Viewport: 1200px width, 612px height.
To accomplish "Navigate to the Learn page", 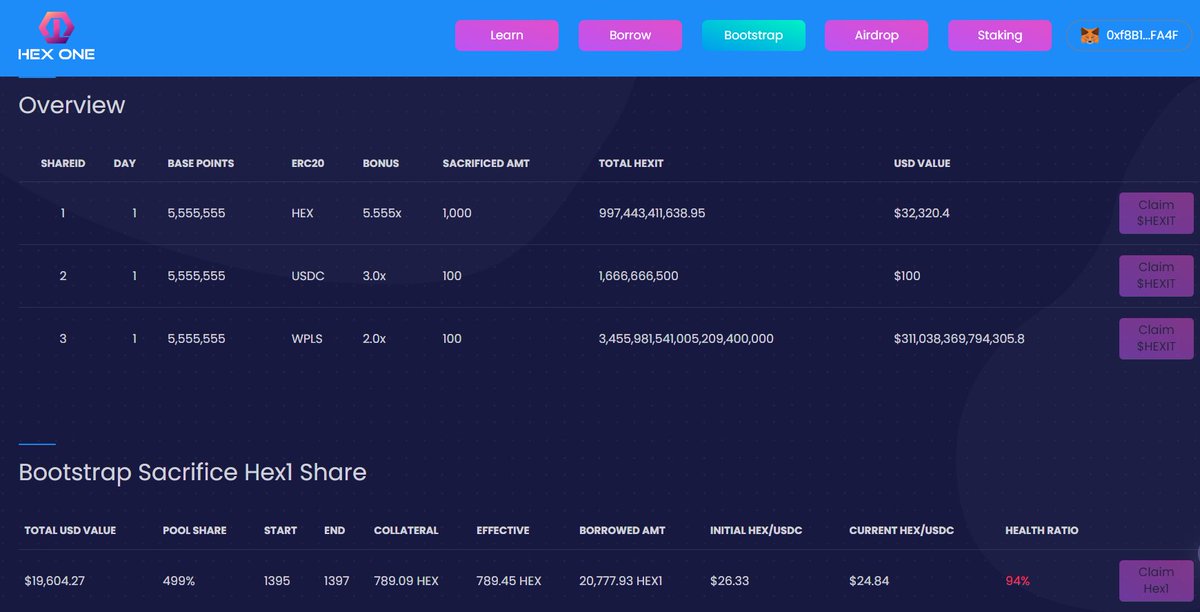I will coord(506,34).
